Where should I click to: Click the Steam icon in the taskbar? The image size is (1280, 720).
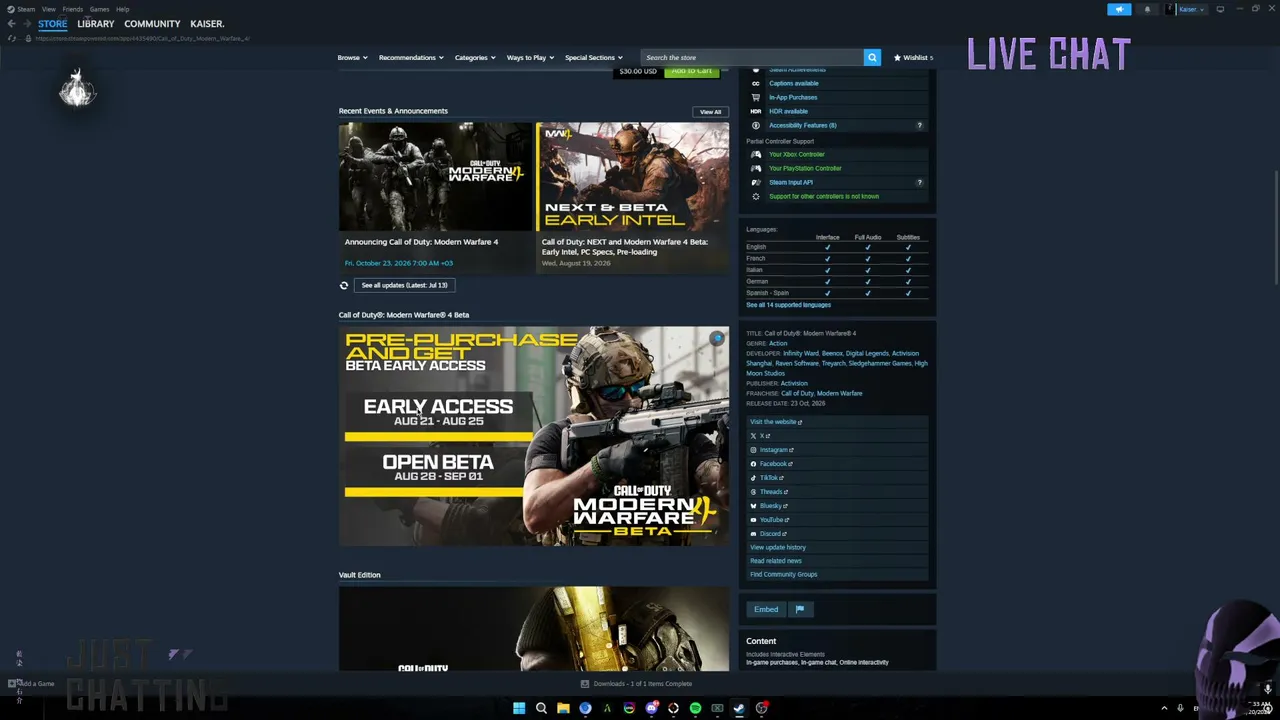point(739,708)
